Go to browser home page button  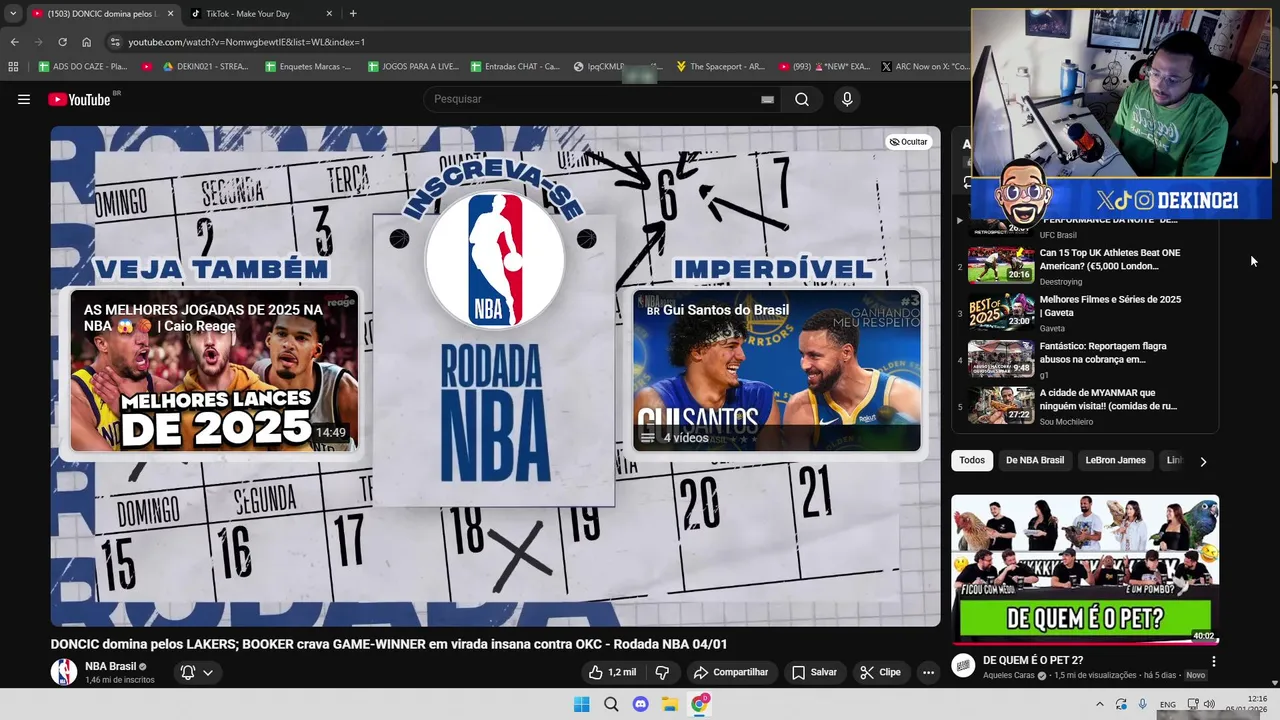point(87,42)
